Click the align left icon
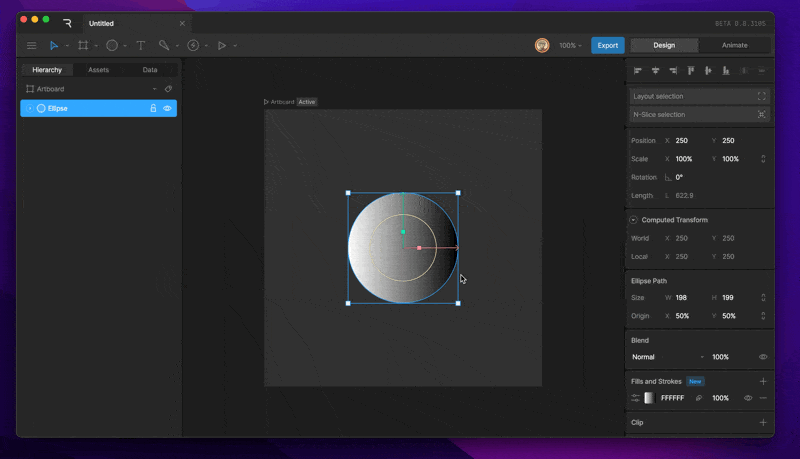The width and height of the screenshot is (800, 459). [x=638, y=70]
